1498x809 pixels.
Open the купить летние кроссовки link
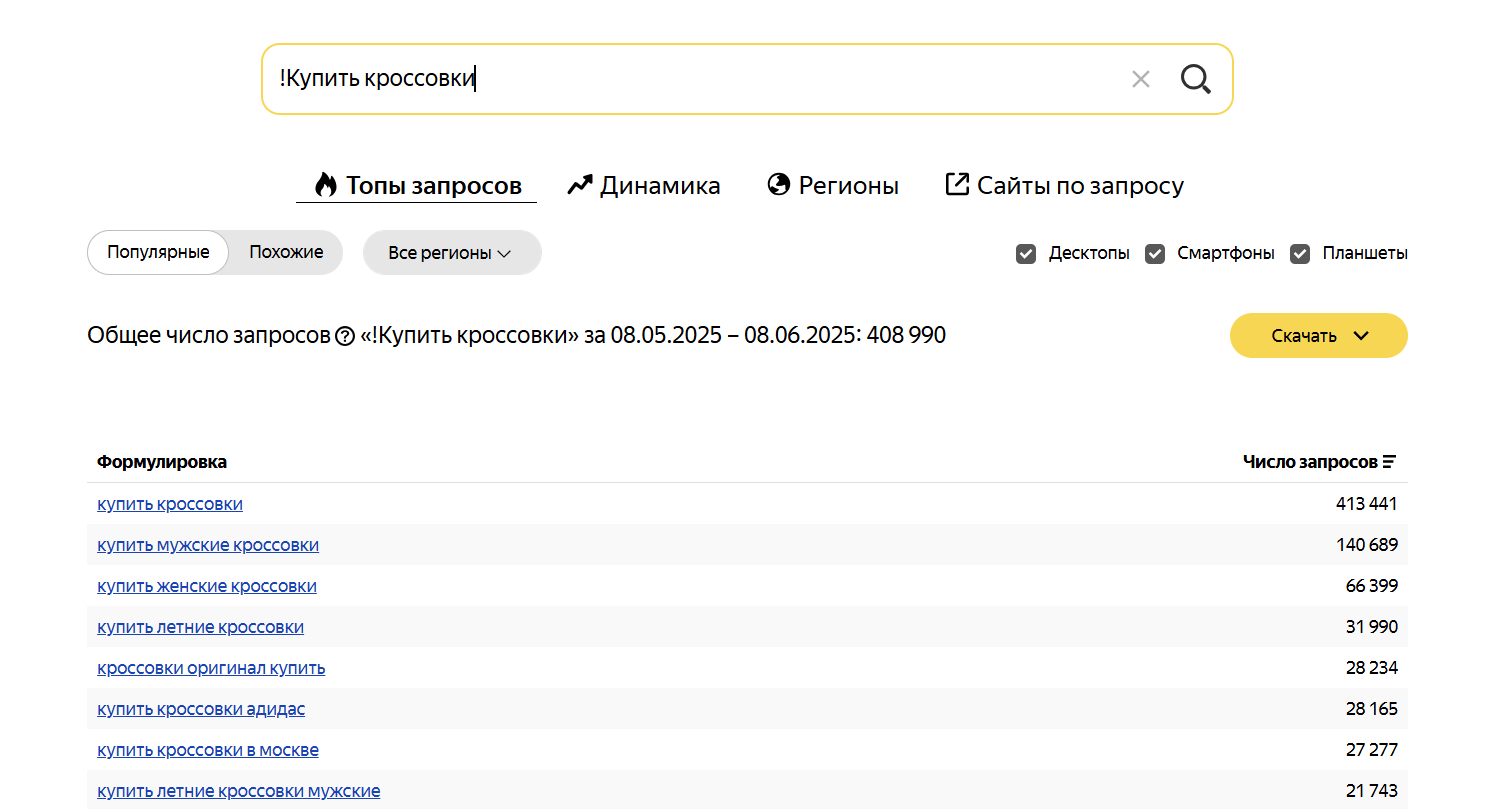pos(200,627)
